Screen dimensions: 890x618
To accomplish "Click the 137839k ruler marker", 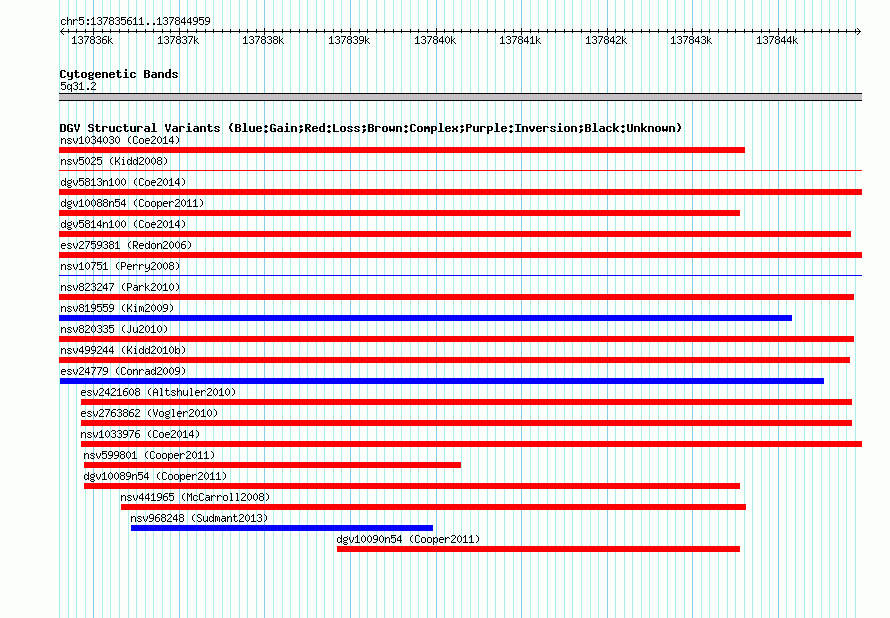I will 349,40.
